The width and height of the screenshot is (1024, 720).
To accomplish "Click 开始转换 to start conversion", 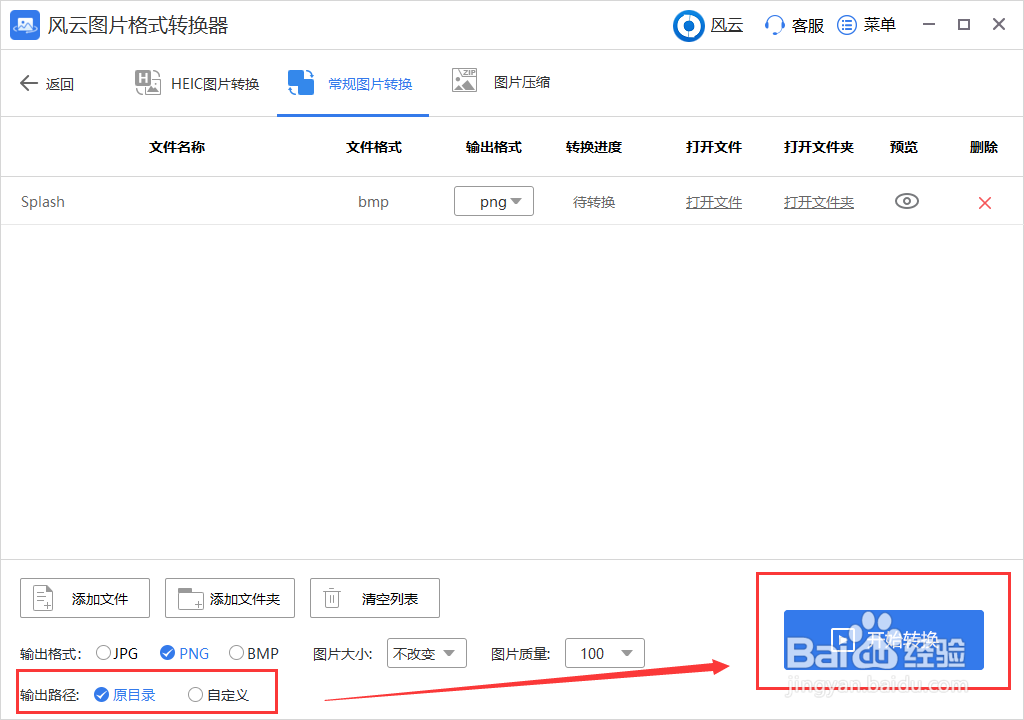I will (884, 640).
